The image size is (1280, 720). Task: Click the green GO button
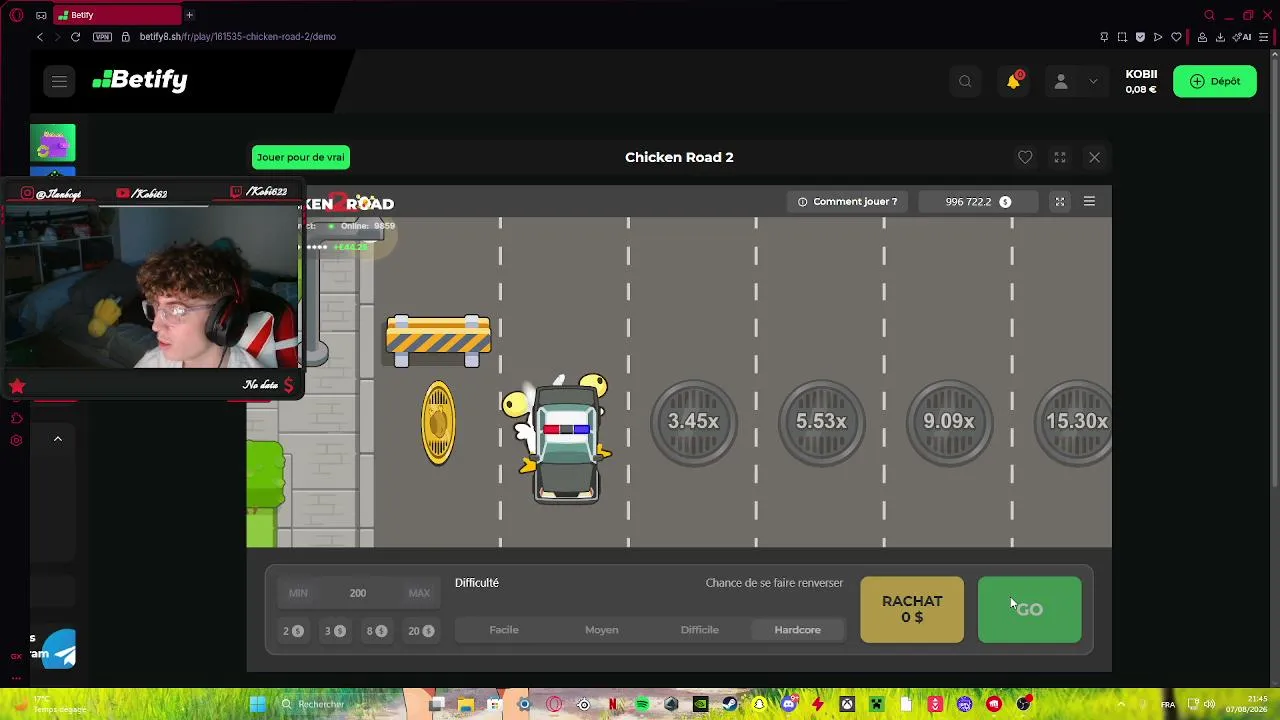tap(1030, 609)
